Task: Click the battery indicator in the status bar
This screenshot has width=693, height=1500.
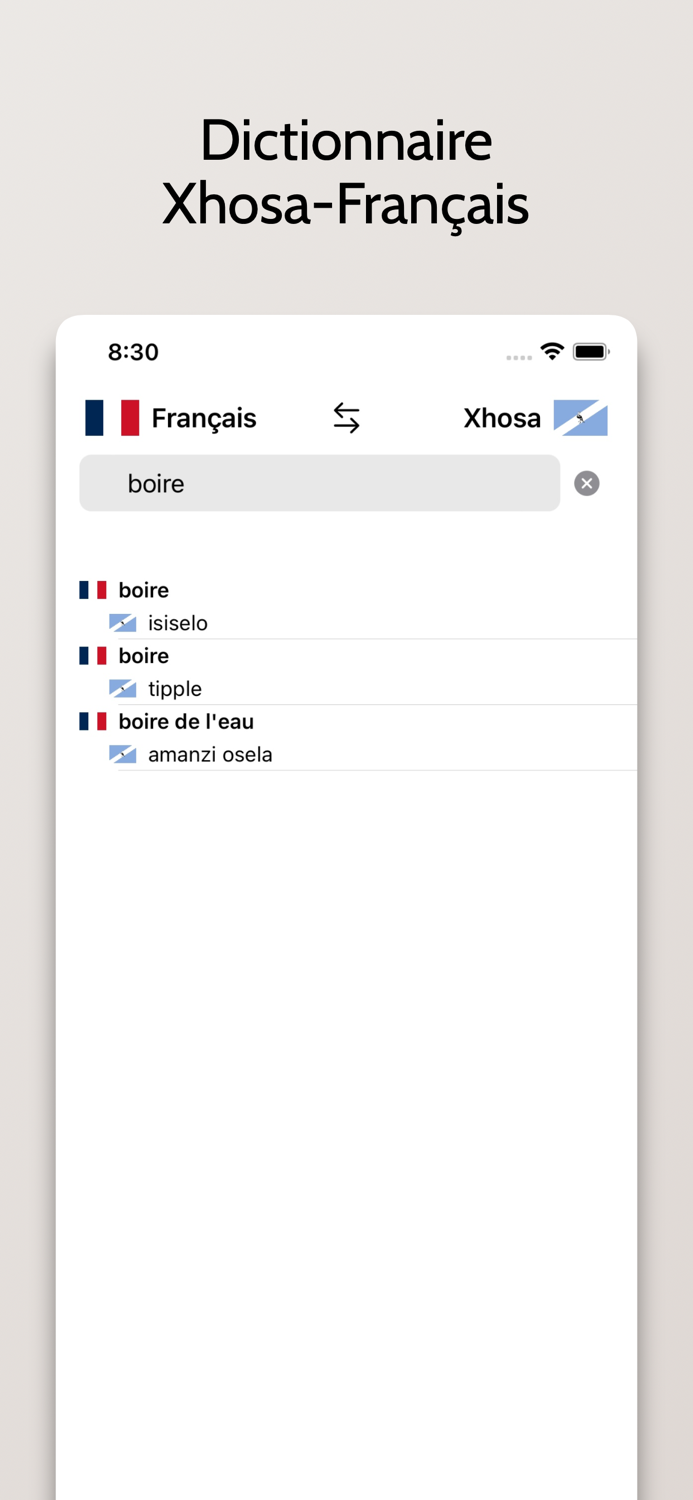Action: coord(590,352)
